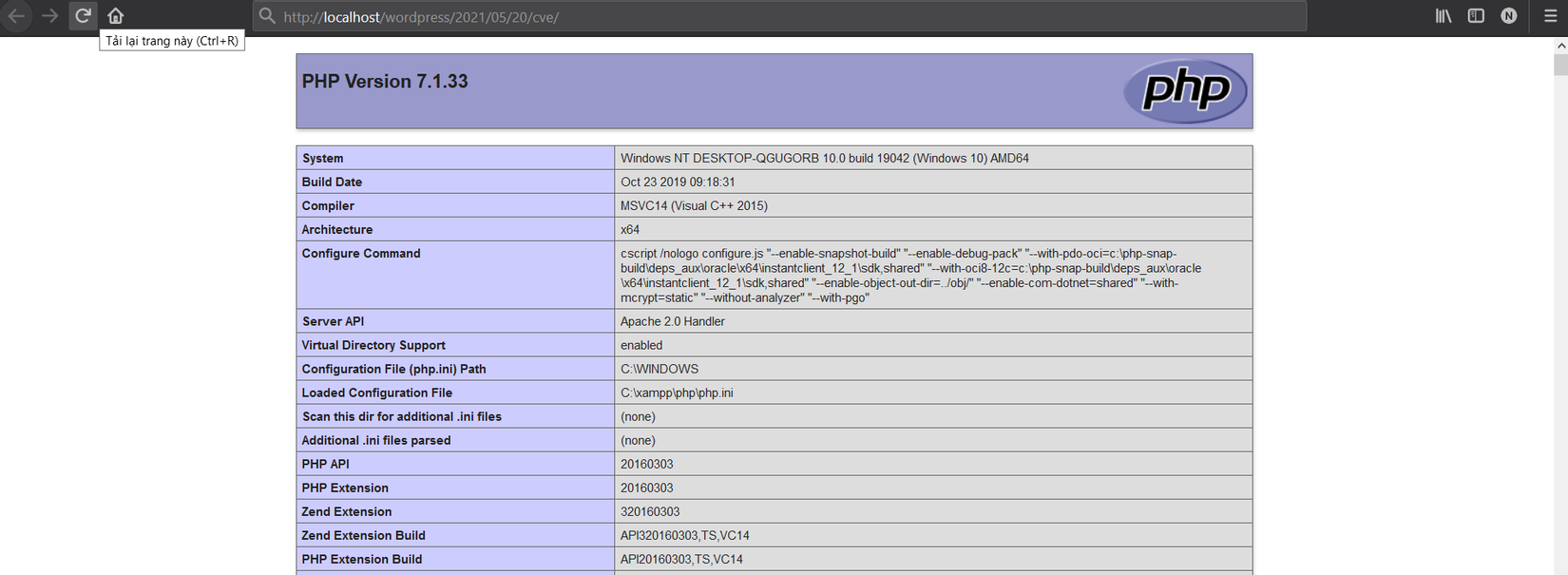This screenshot has height=575, width=1568.
Task: Click the Oct 23 2019 09:18:31 value
Action: coord(678,182)
